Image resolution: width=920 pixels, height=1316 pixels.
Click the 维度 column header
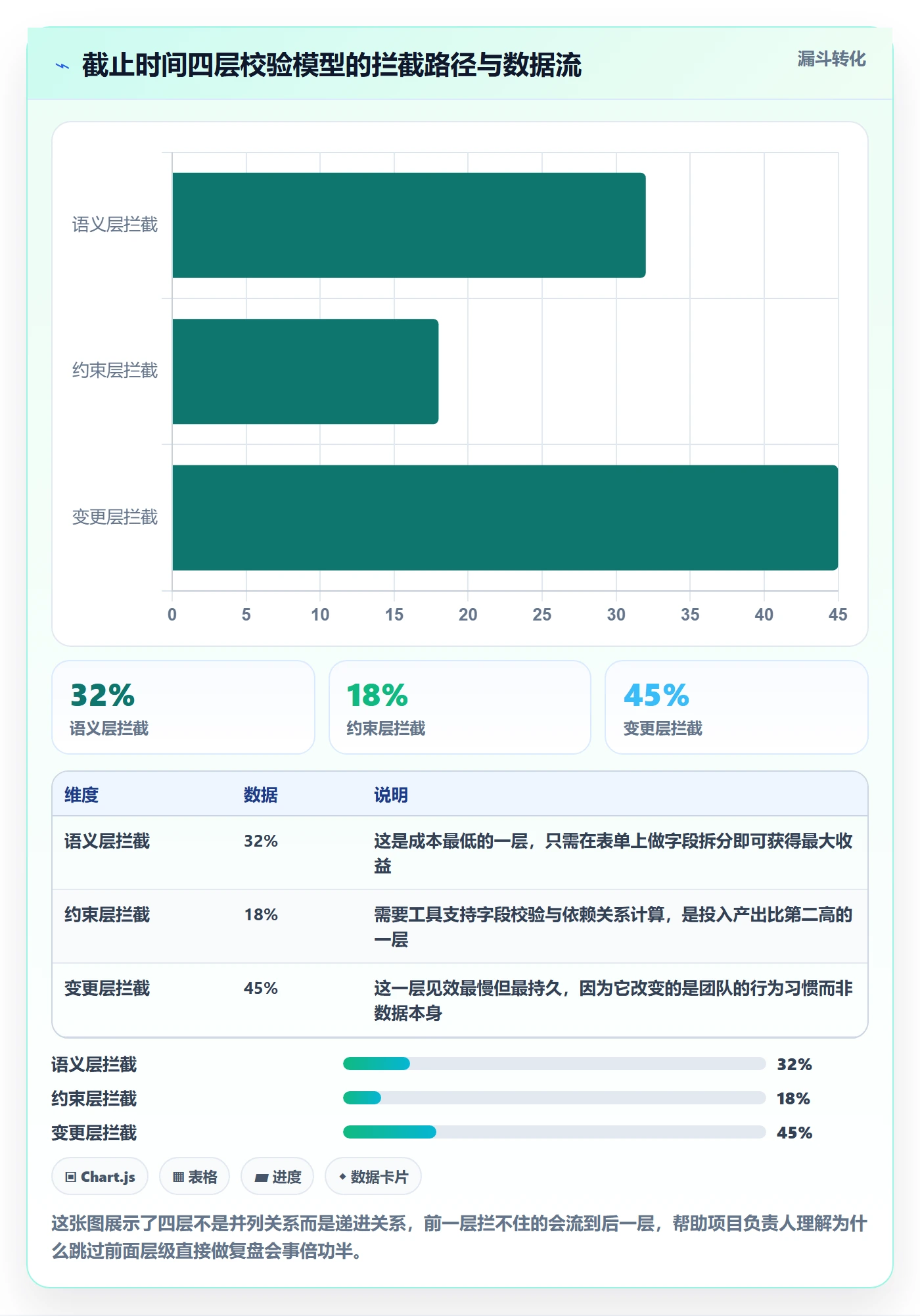click(81, 795)
